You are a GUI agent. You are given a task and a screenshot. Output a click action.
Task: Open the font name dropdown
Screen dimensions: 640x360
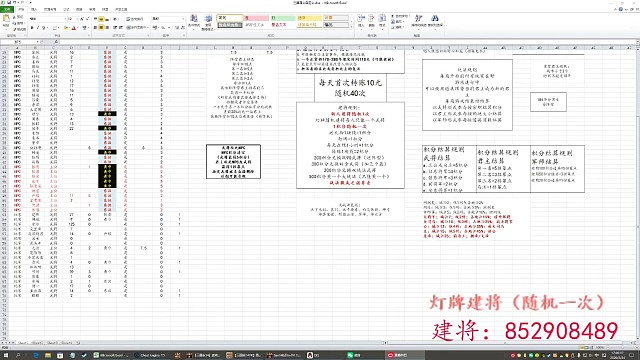click(x=65, y=19)
